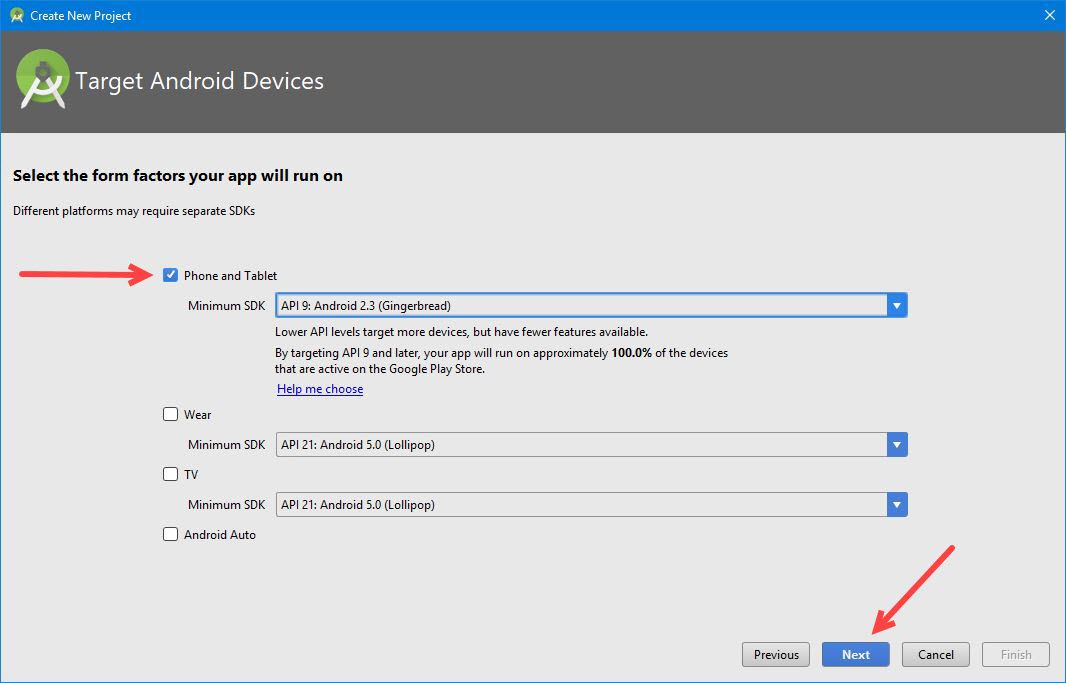Uncheck the Phone and Tablet checkbox
The image size is (1066, 683).
170,275
